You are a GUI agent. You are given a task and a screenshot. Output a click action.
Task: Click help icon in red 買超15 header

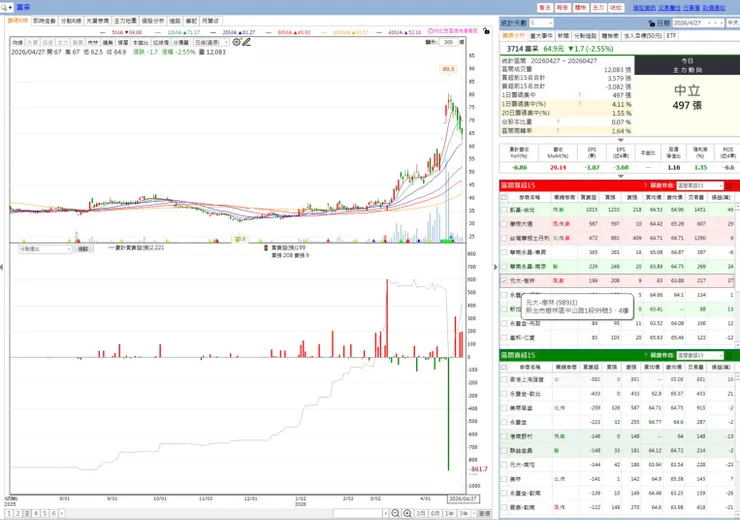pyautogui.click(x=645, y=185)
